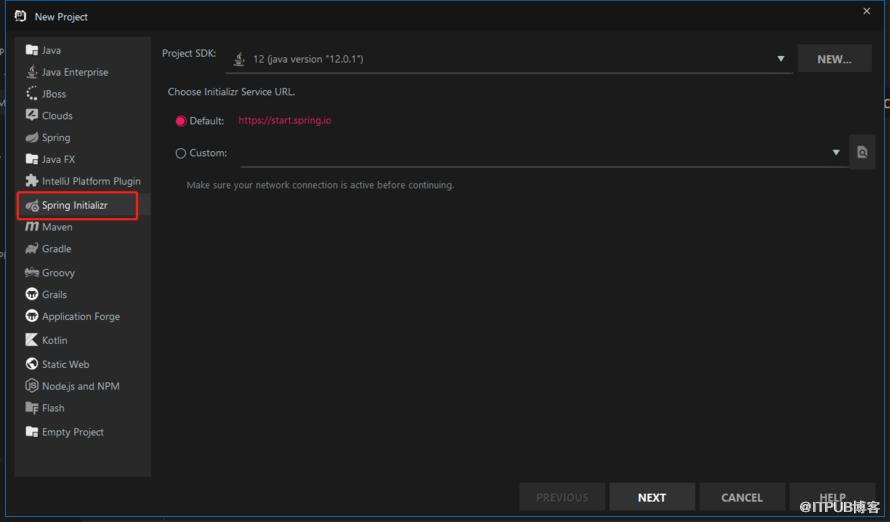Choose the Java project type label
The image size is (890, 522).
[51, 50]
